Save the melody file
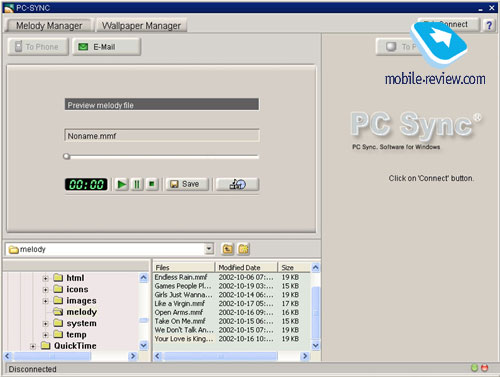The image size is (500, 377). pyautogui.click(x=187, y=184)
